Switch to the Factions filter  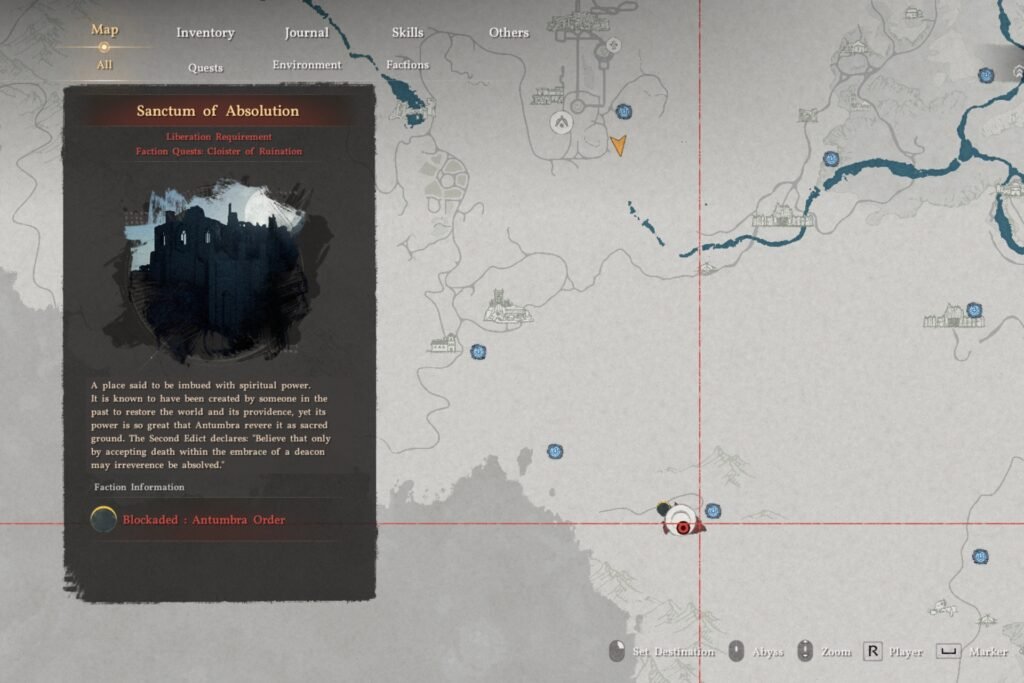(x=406, y=64)
